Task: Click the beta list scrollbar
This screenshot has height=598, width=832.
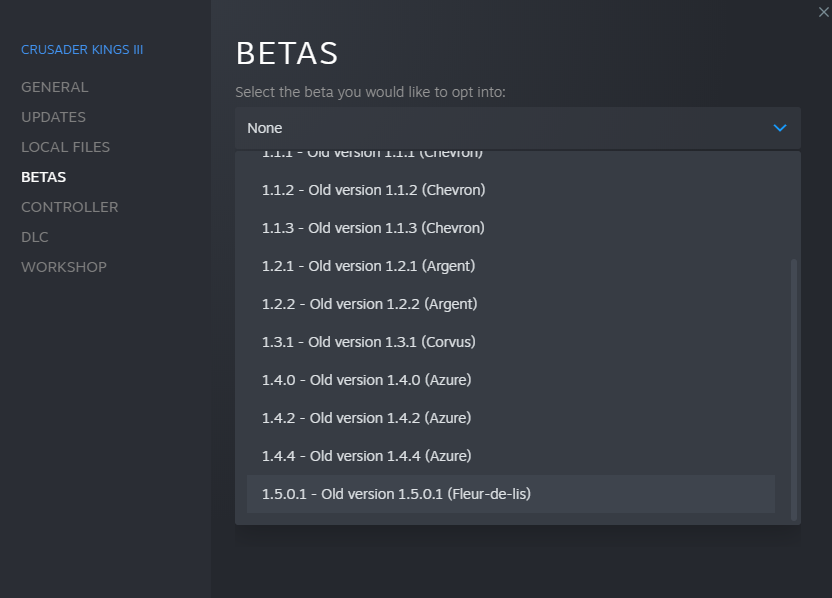Action: pos(794,390)
